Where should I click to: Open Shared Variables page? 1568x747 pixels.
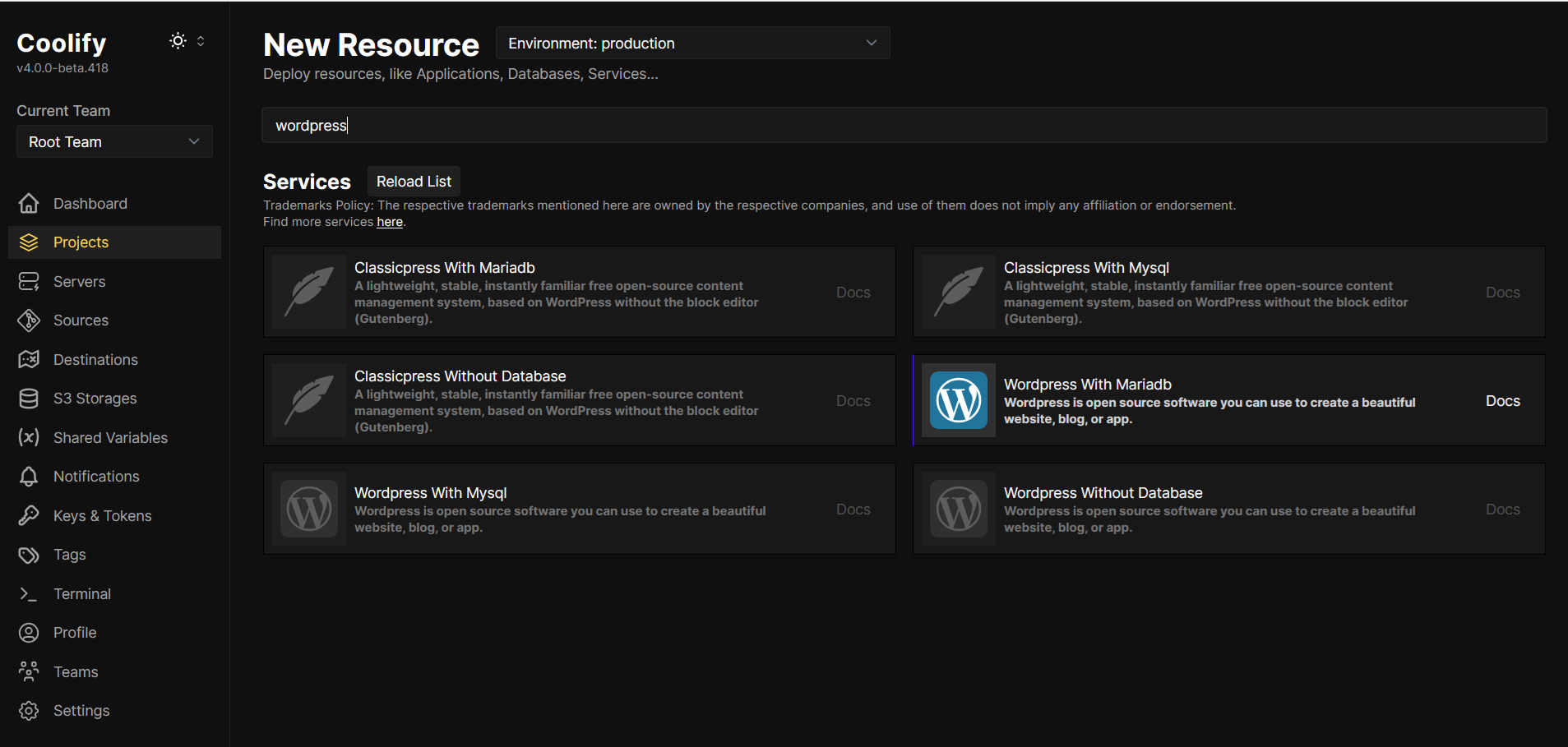click(114, 437)
